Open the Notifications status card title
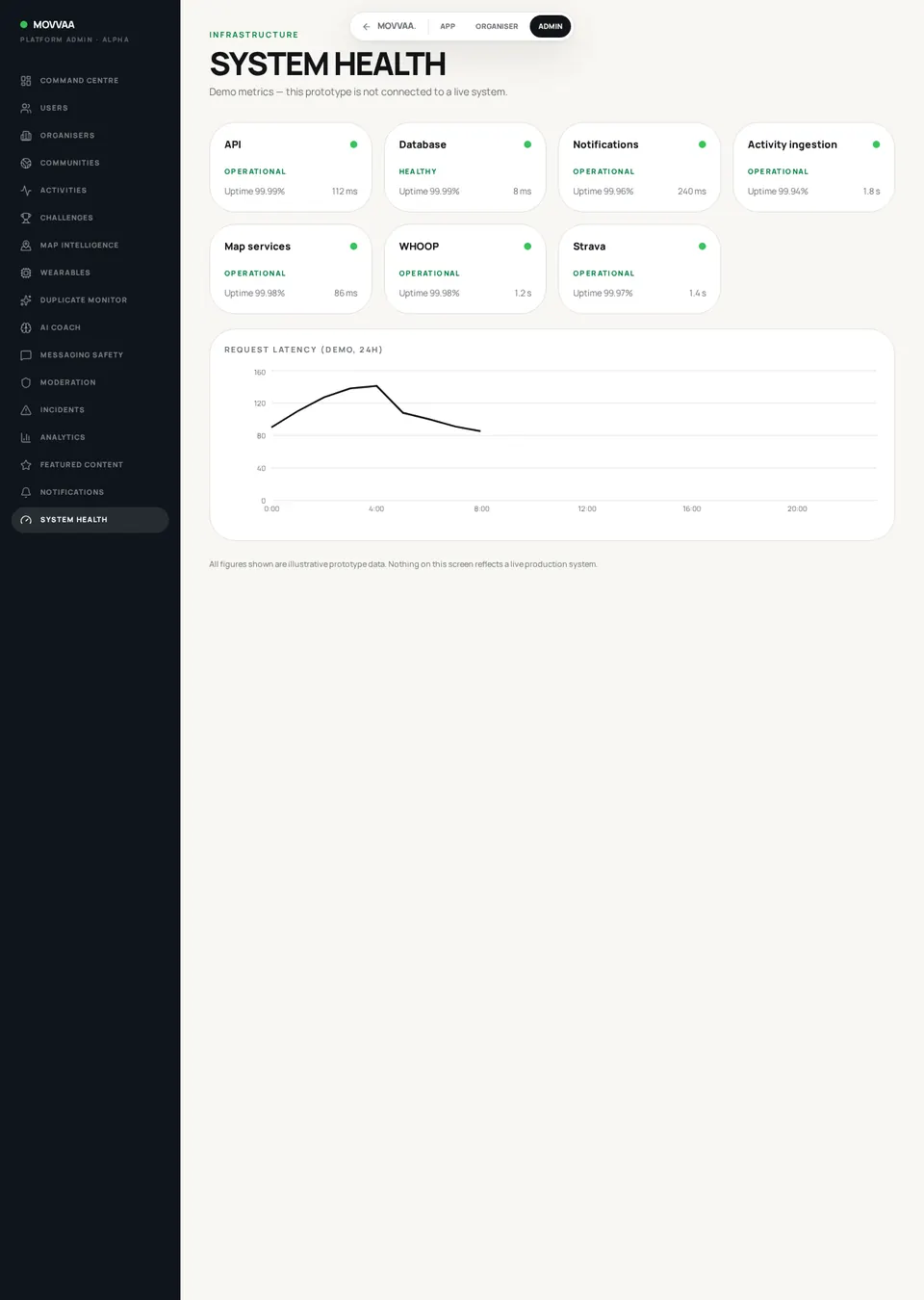 click(605, 144)
